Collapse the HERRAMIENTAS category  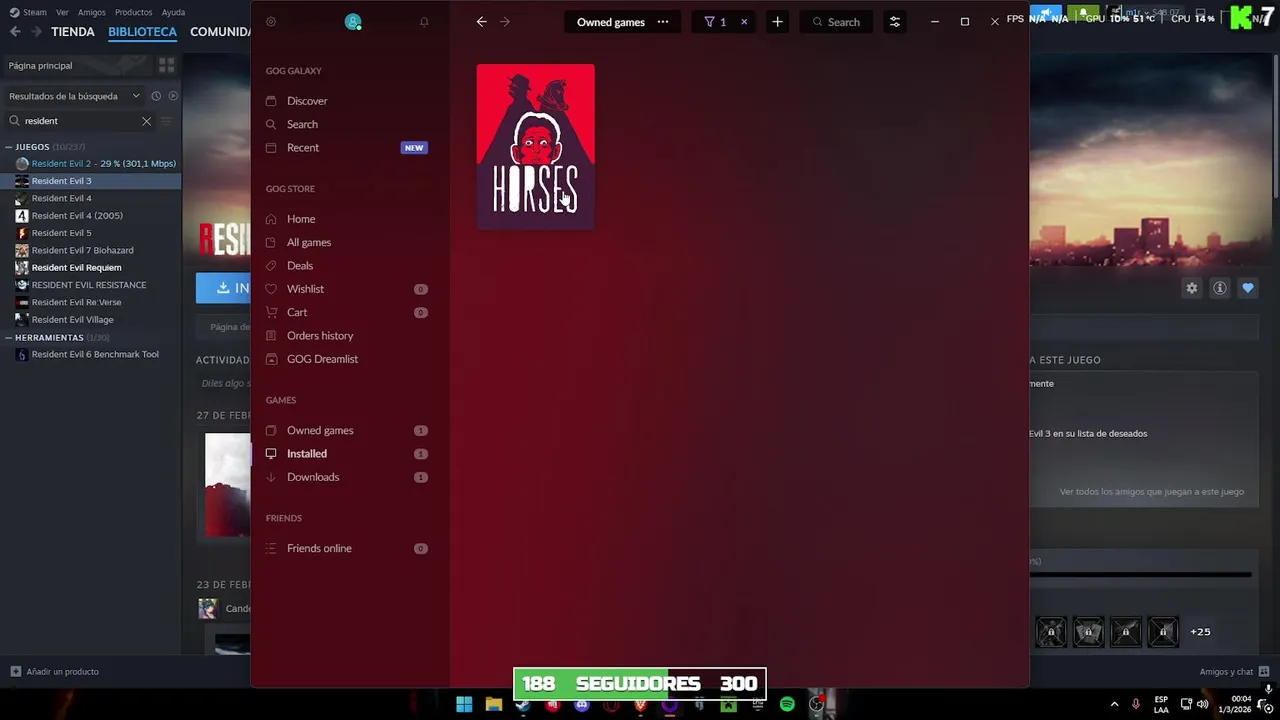(x=9, y=338)
